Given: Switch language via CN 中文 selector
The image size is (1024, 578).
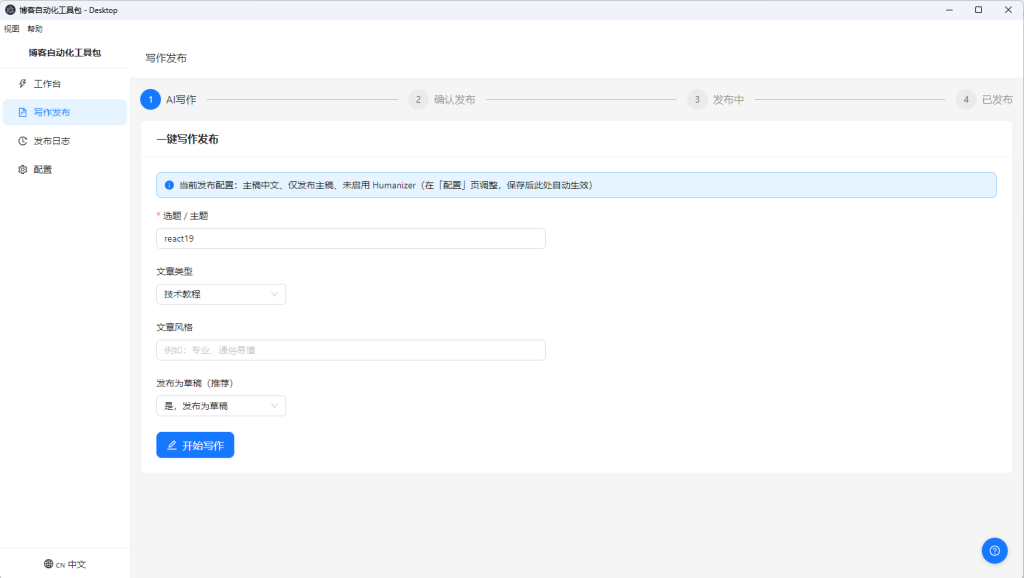Looking at the screenshot, I should [x=65, y=564].
